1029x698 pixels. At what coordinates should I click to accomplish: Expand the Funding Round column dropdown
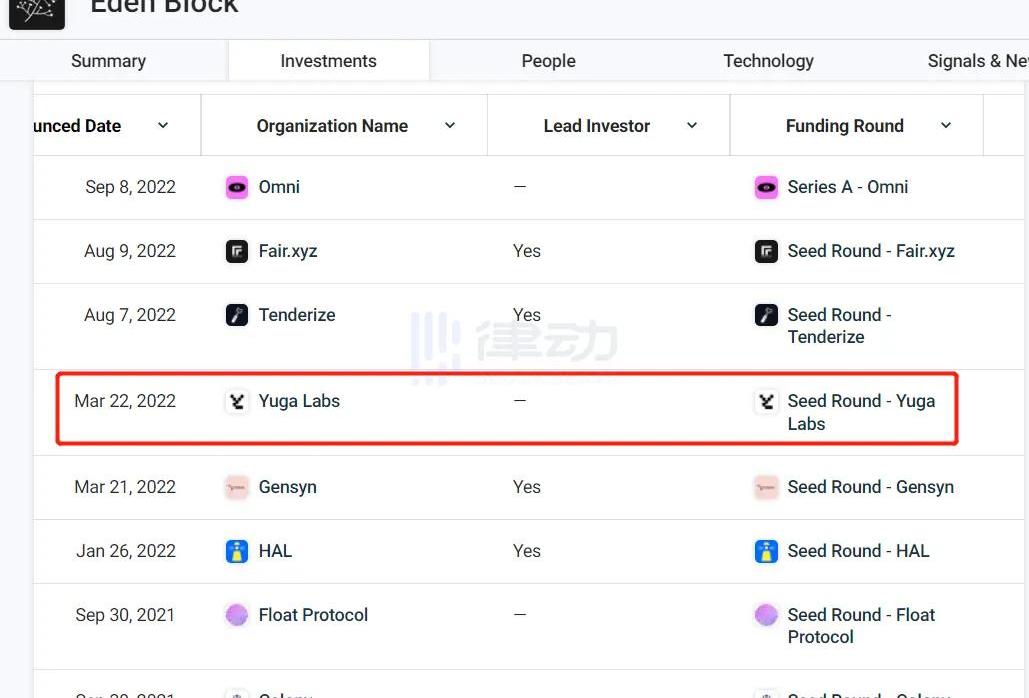946,125
